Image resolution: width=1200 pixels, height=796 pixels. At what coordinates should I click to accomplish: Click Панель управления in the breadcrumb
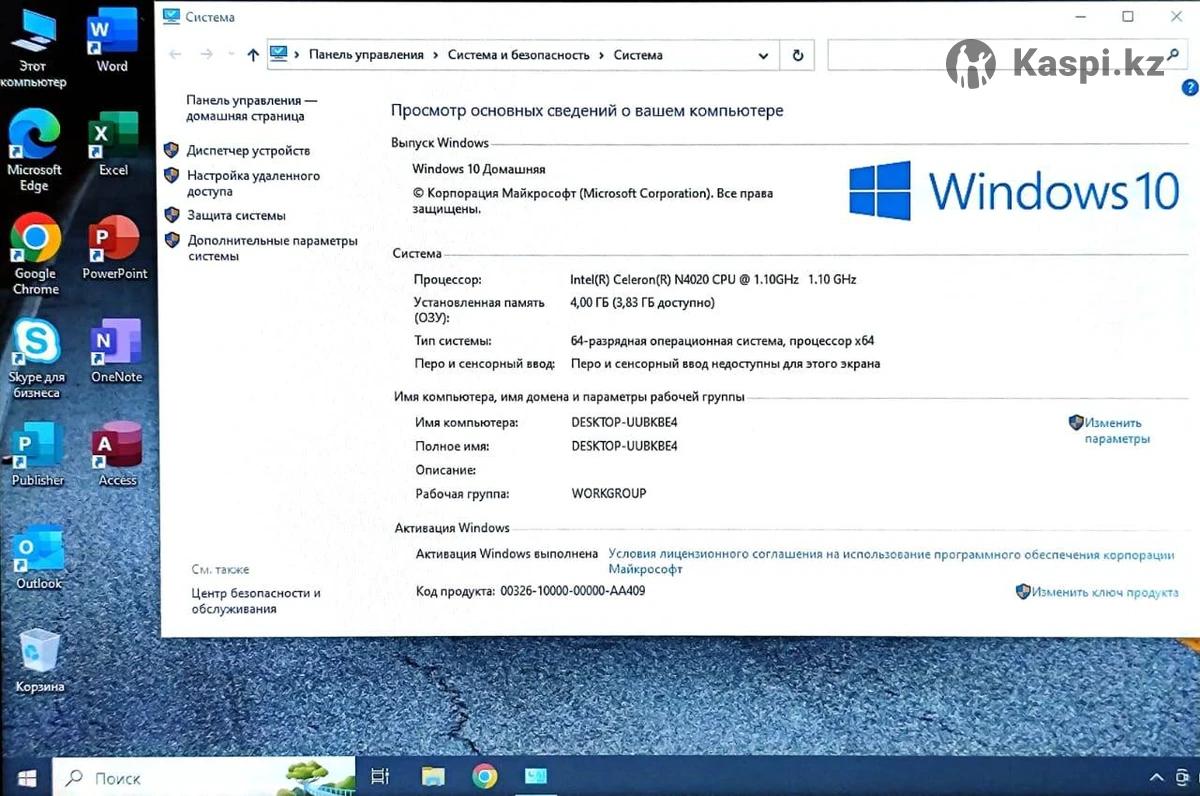366,55
